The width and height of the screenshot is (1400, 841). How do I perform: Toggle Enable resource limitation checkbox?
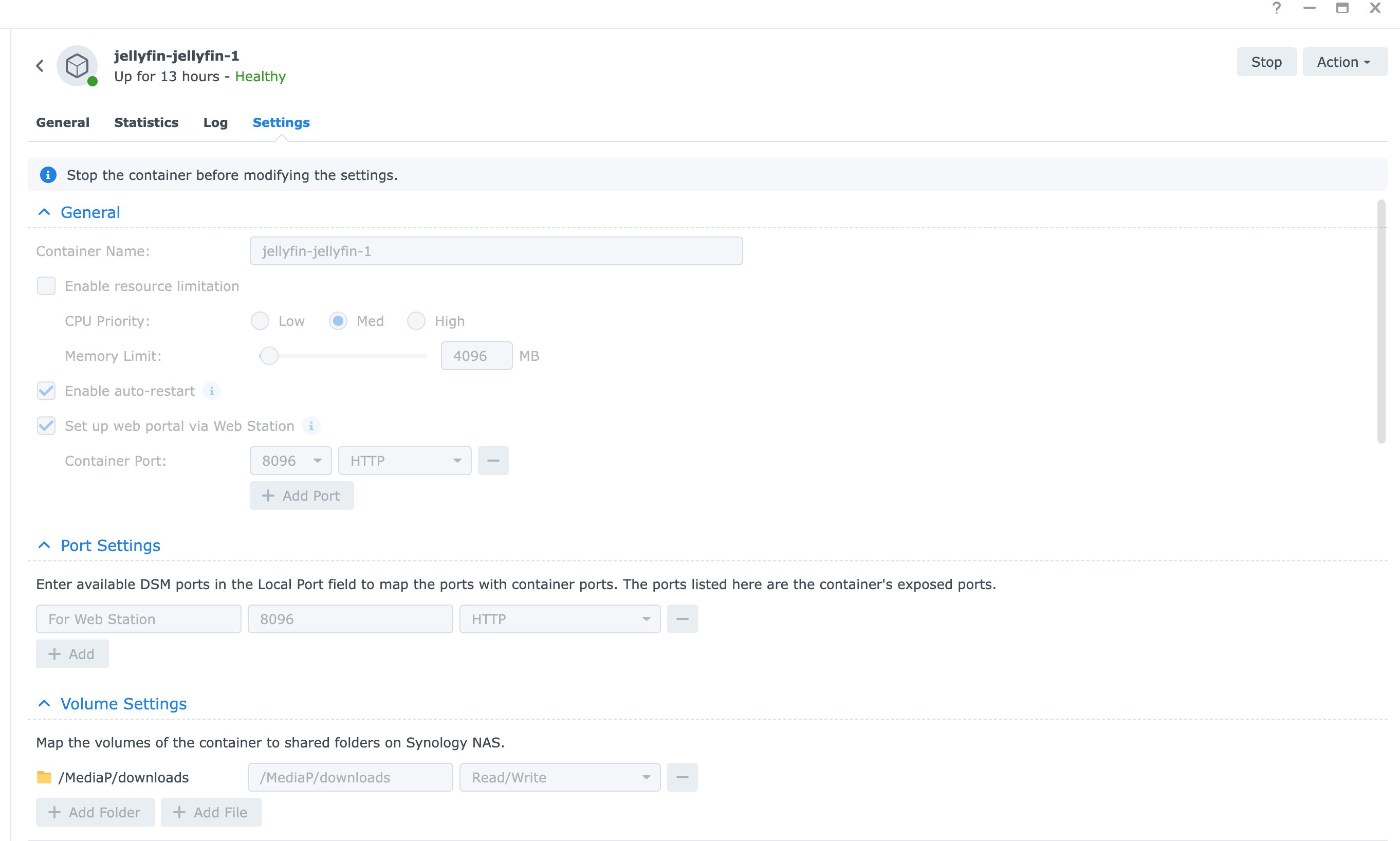tap(46, 286)
